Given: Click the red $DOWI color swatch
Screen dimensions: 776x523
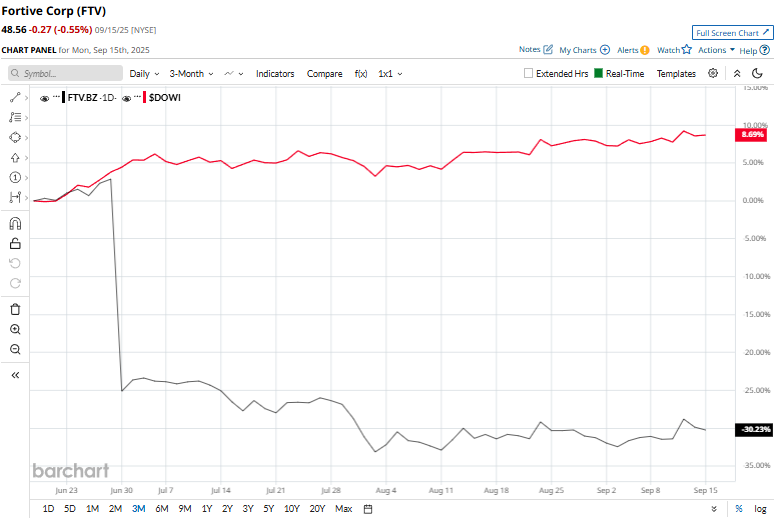Looking at the screenshot, I should (145, 97).
